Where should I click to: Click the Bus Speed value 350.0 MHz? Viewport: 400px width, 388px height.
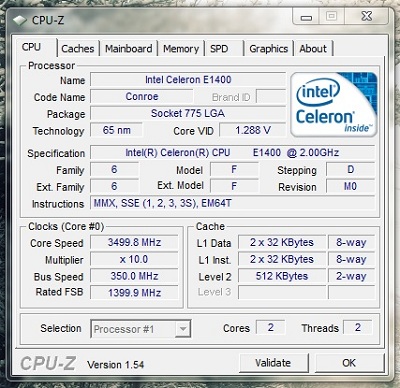point(134,276)
